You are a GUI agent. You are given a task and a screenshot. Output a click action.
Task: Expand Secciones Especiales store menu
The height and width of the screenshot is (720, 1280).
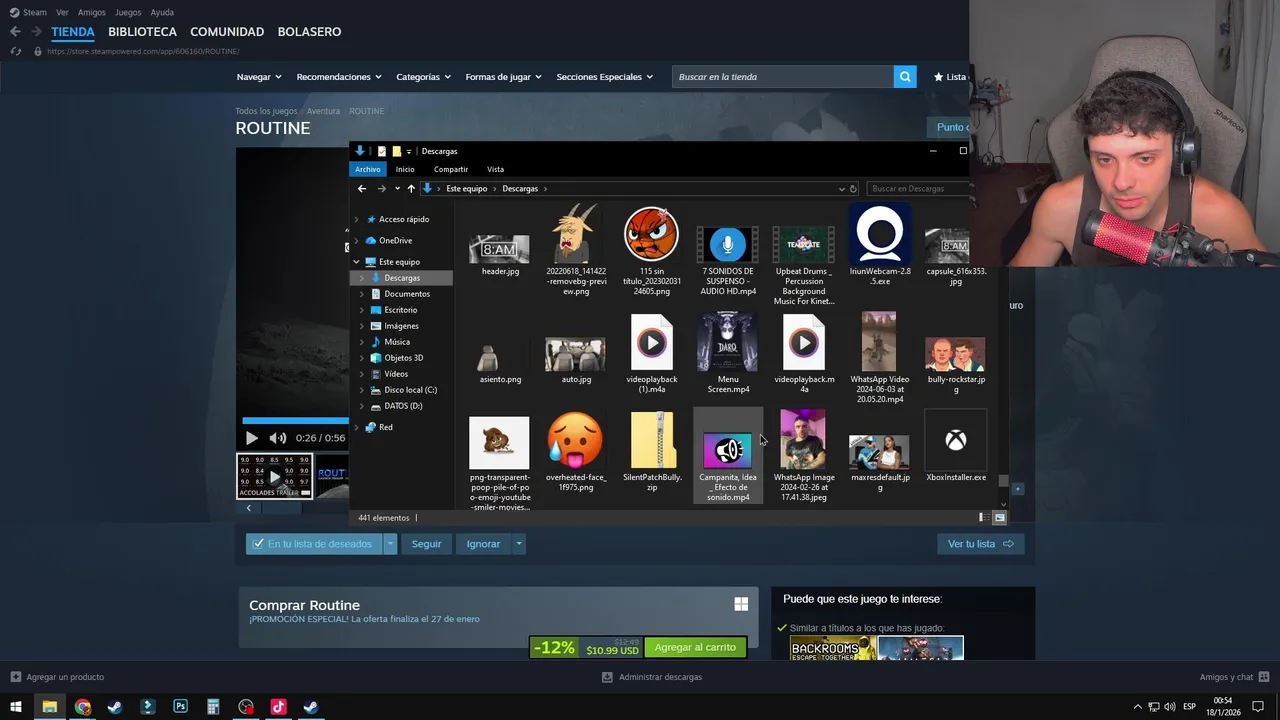tap(604, 77)
